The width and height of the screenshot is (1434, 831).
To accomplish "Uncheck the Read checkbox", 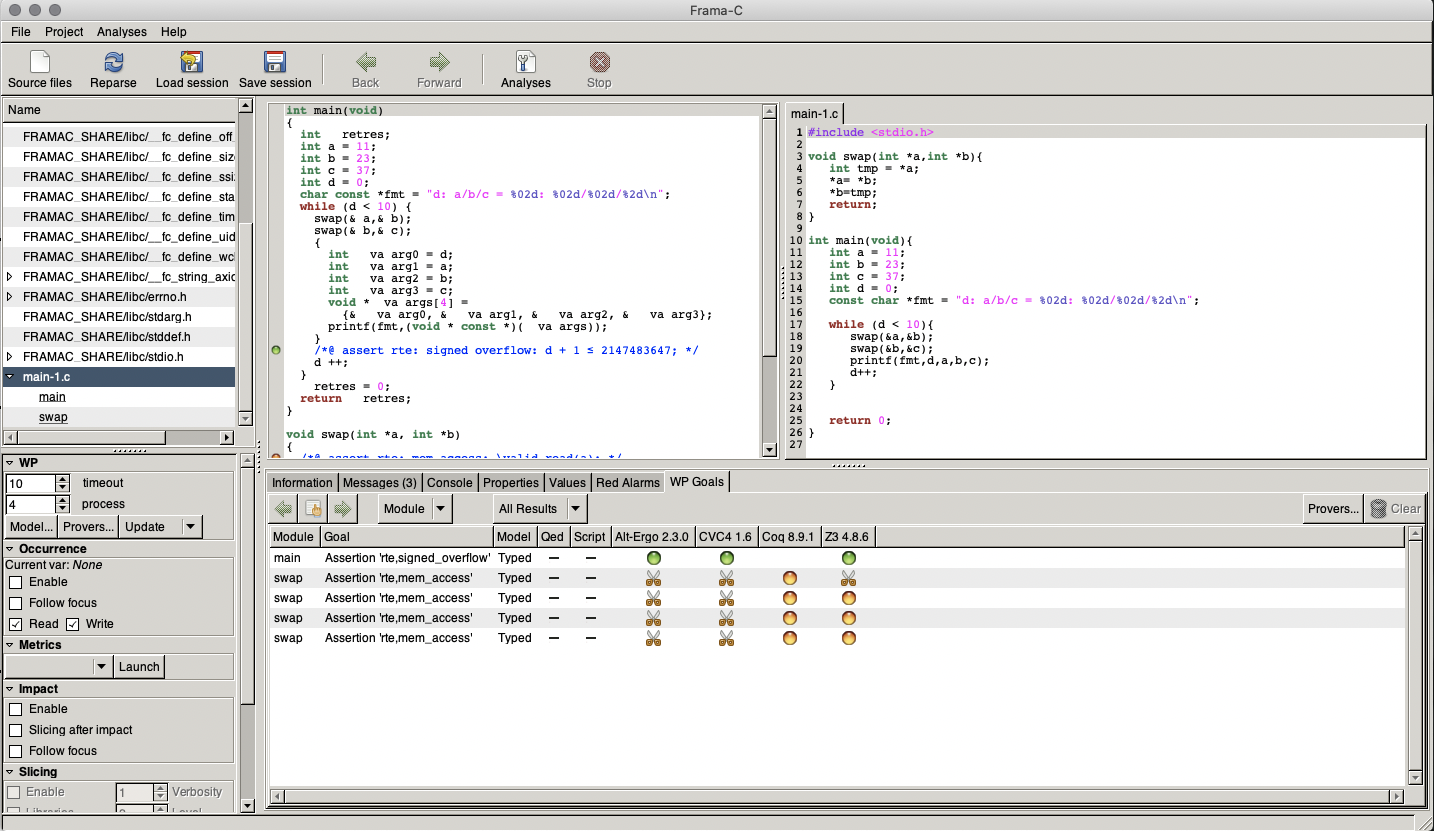I will (x=15, y=624).
